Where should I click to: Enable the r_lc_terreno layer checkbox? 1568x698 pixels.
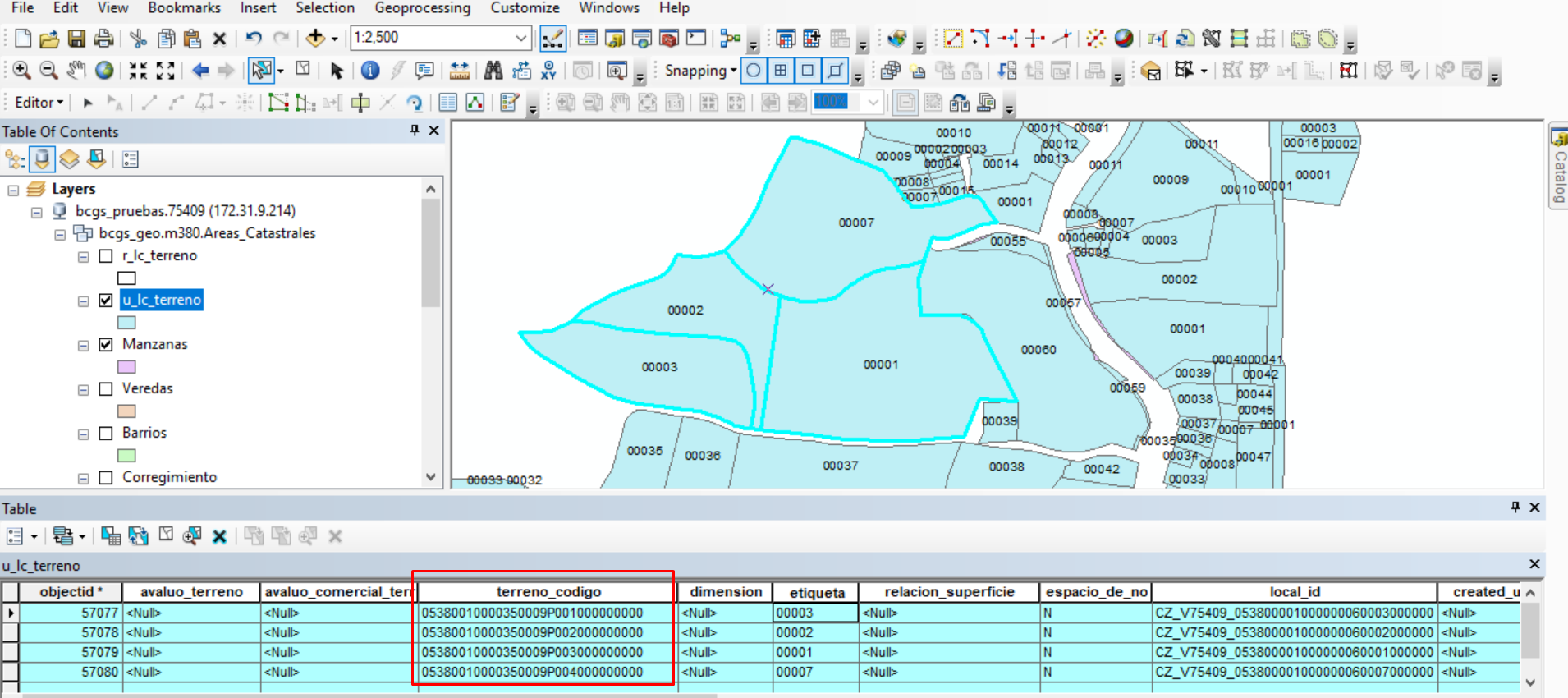click(106, 256)
